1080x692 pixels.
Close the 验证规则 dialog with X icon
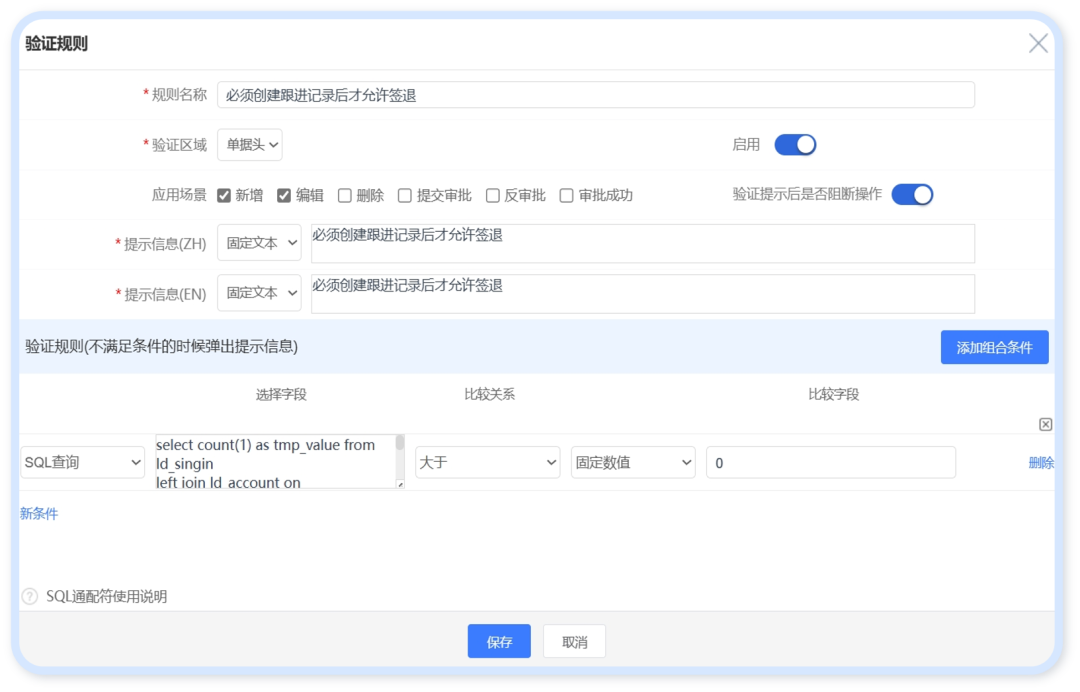(x=1038, y=43)
